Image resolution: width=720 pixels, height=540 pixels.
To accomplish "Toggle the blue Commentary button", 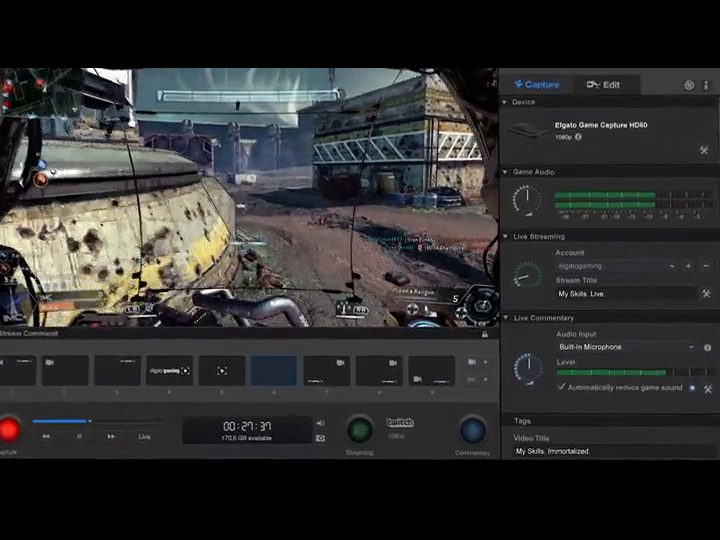I will pyautogui.click(x=472, y=430).
